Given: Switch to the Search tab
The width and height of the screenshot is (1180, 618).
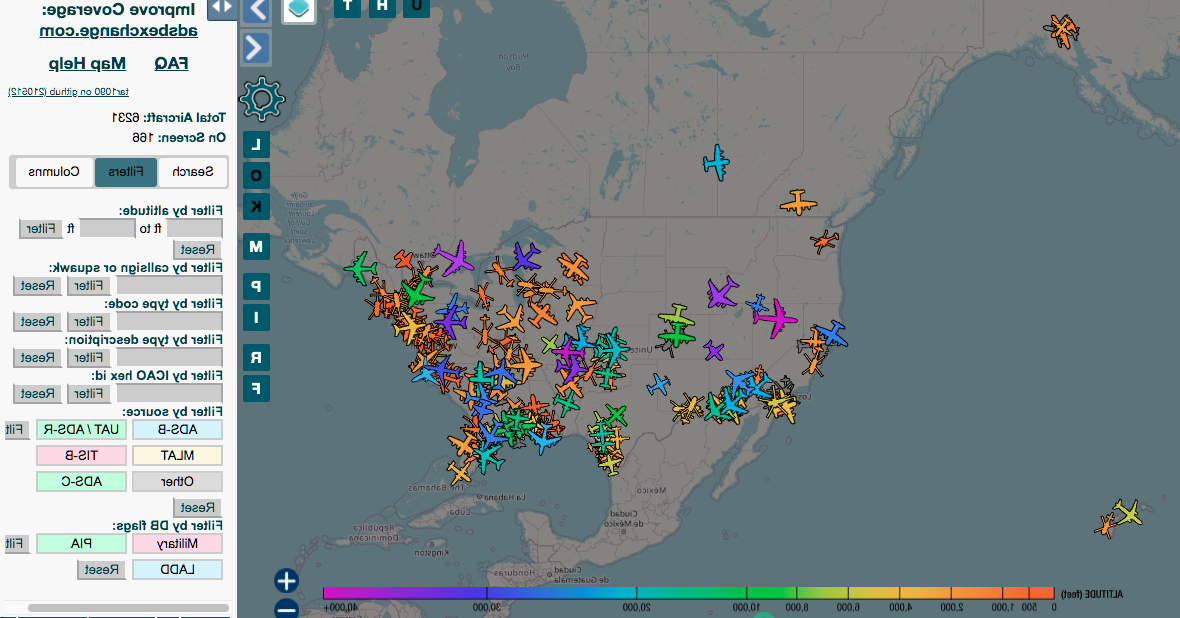Looking at the screenshot, I should (x=193, y=172).
